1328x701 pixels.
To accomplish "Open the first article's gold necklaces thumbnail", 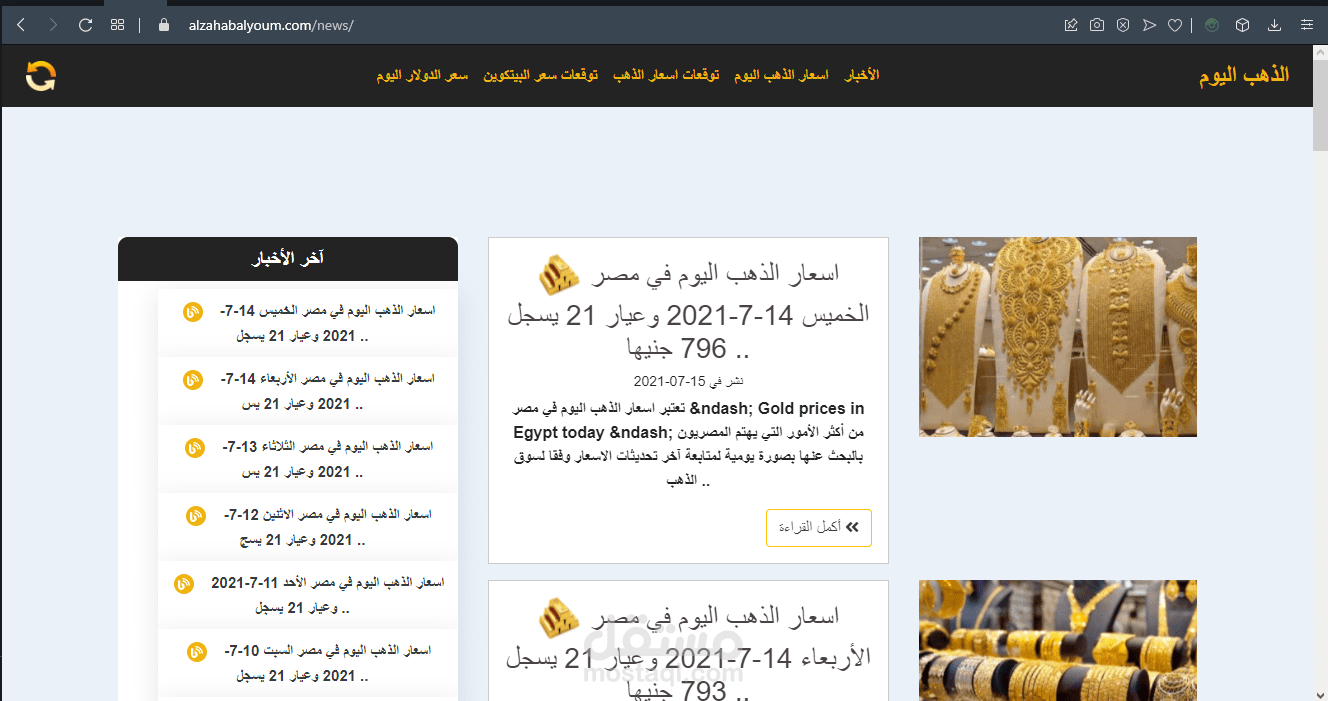I will point(1058,337).
